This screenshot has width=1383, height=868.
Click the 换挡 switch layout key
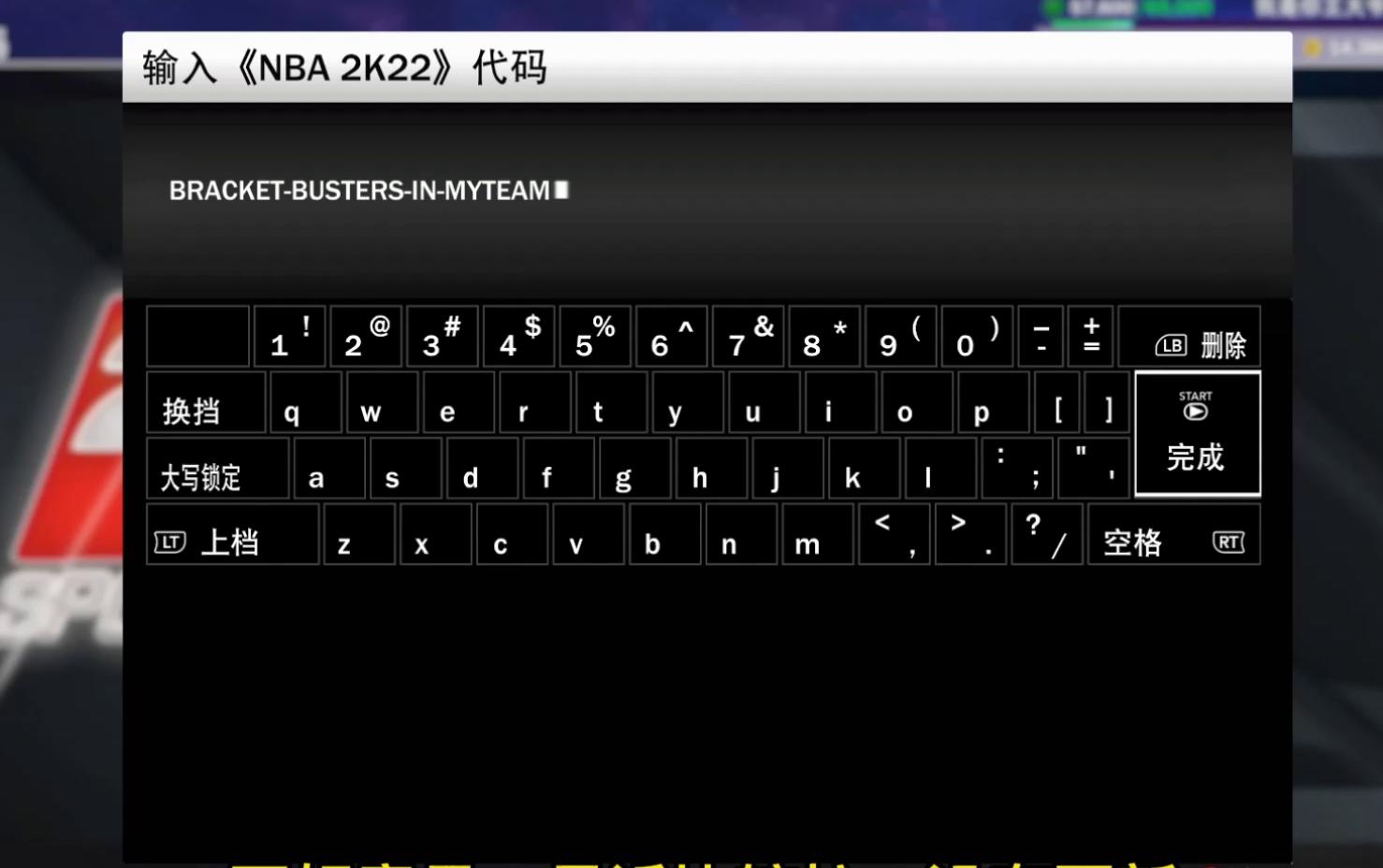click(x=206, y=402)
